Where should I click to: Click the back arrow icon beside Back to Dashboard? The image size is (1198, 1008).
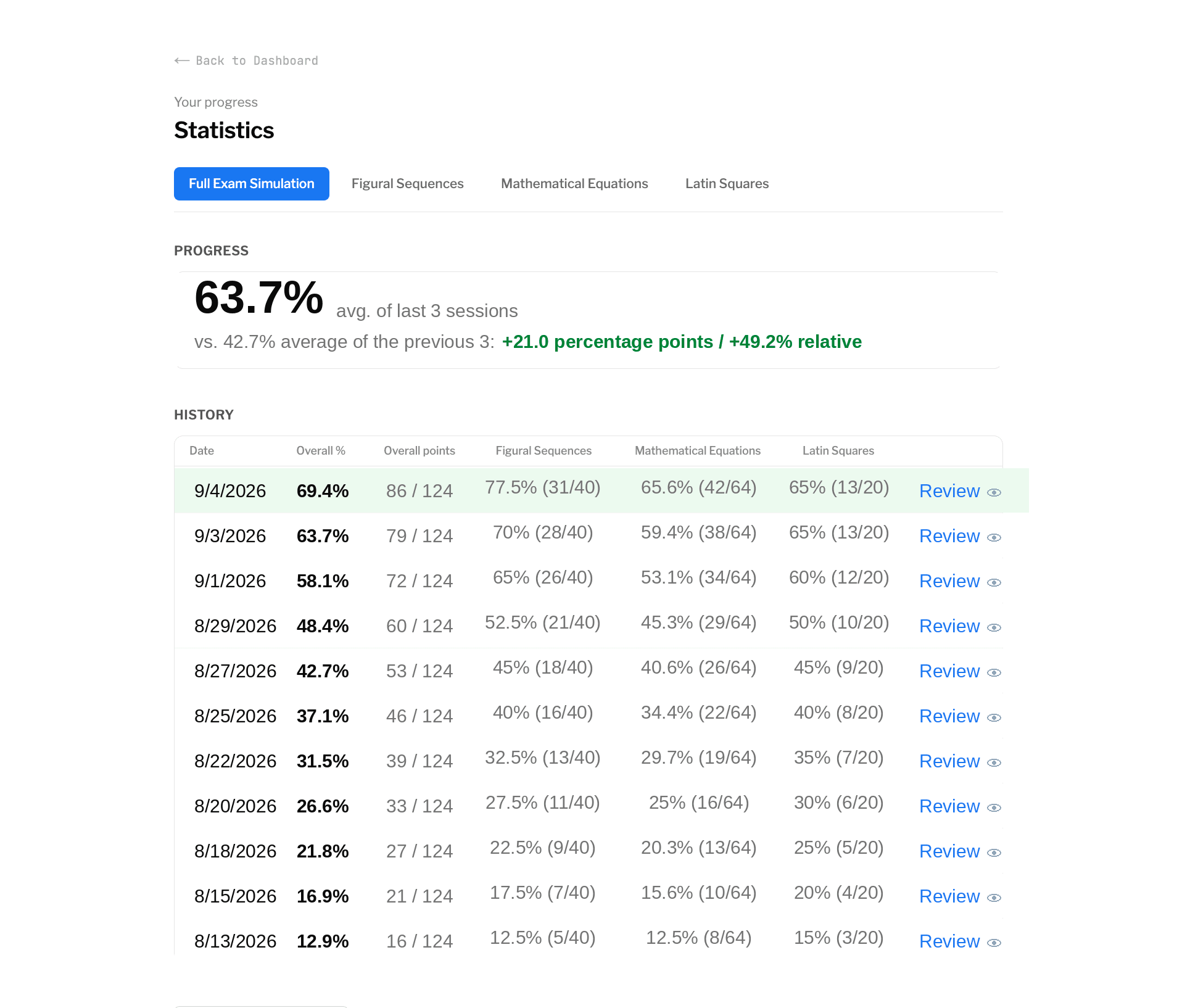click(181, 60)
